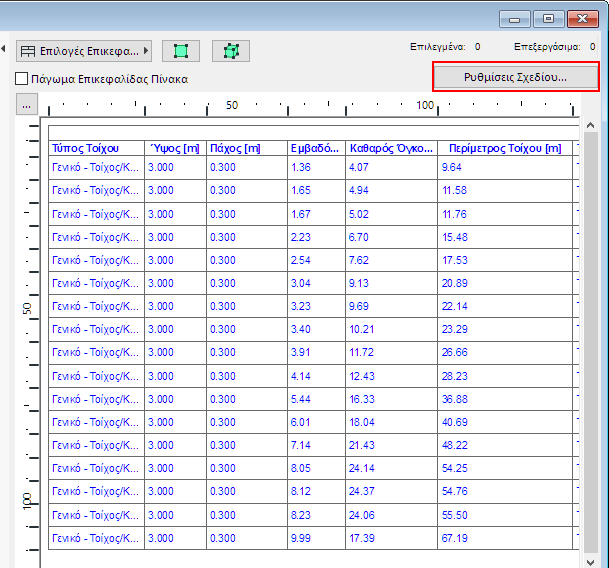Screen dimensions: 609x568
Task: Select cell with area value 1.36
Action: point(314,167)
